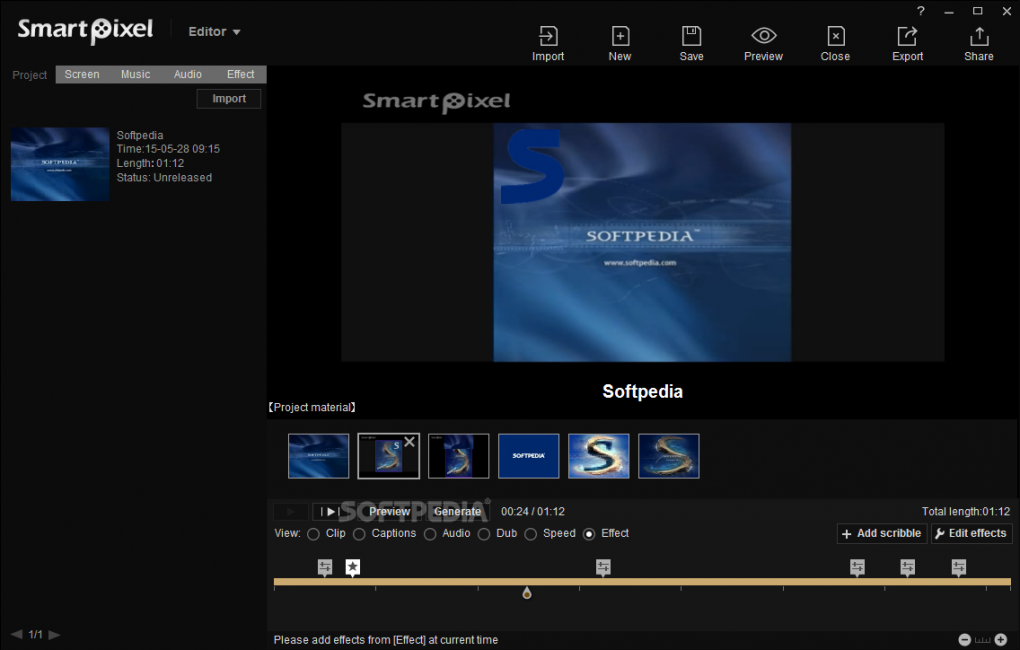This screenshot has height=650, width=1020.
Task: Select the third project material thumbnail
Action: pyautogui.click(x=459, y=456)
